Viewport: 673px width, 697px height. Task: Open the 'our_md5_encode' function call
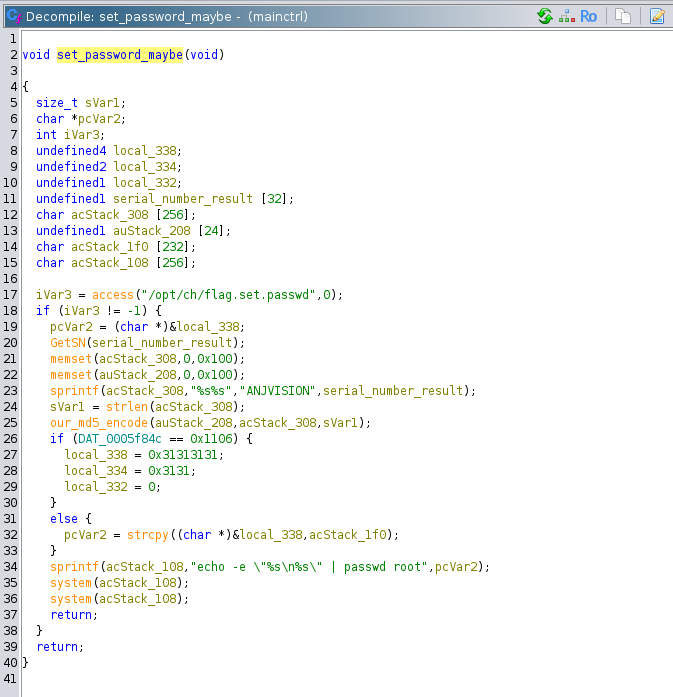click(x=99, y=423)
